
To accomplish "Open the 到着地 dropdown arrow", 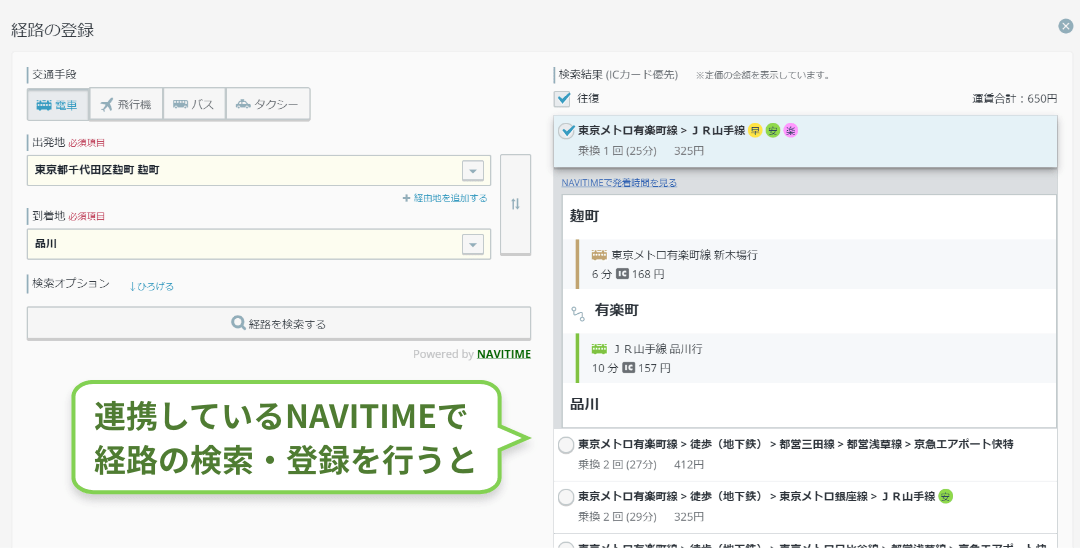I will tap(472, 244).
